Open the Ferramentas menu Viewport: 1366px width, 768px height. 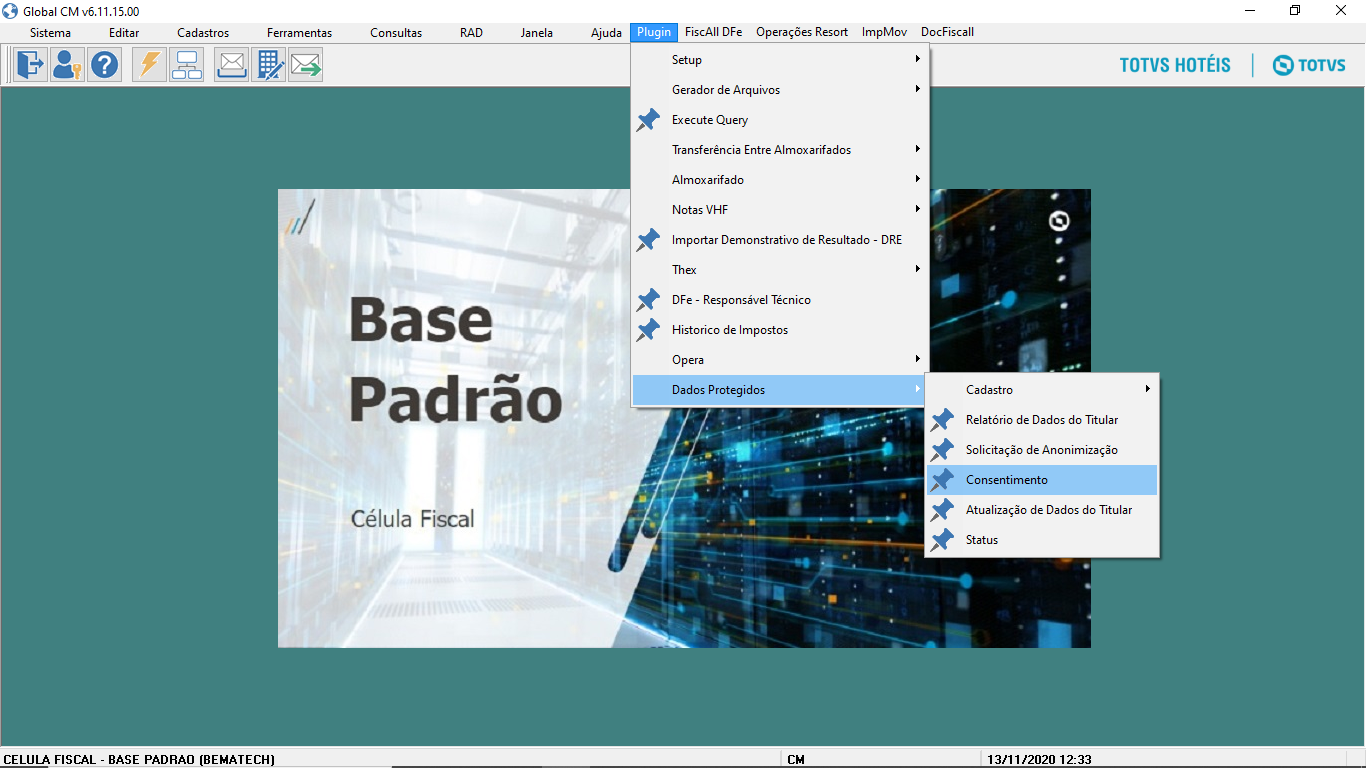point(299,32)
